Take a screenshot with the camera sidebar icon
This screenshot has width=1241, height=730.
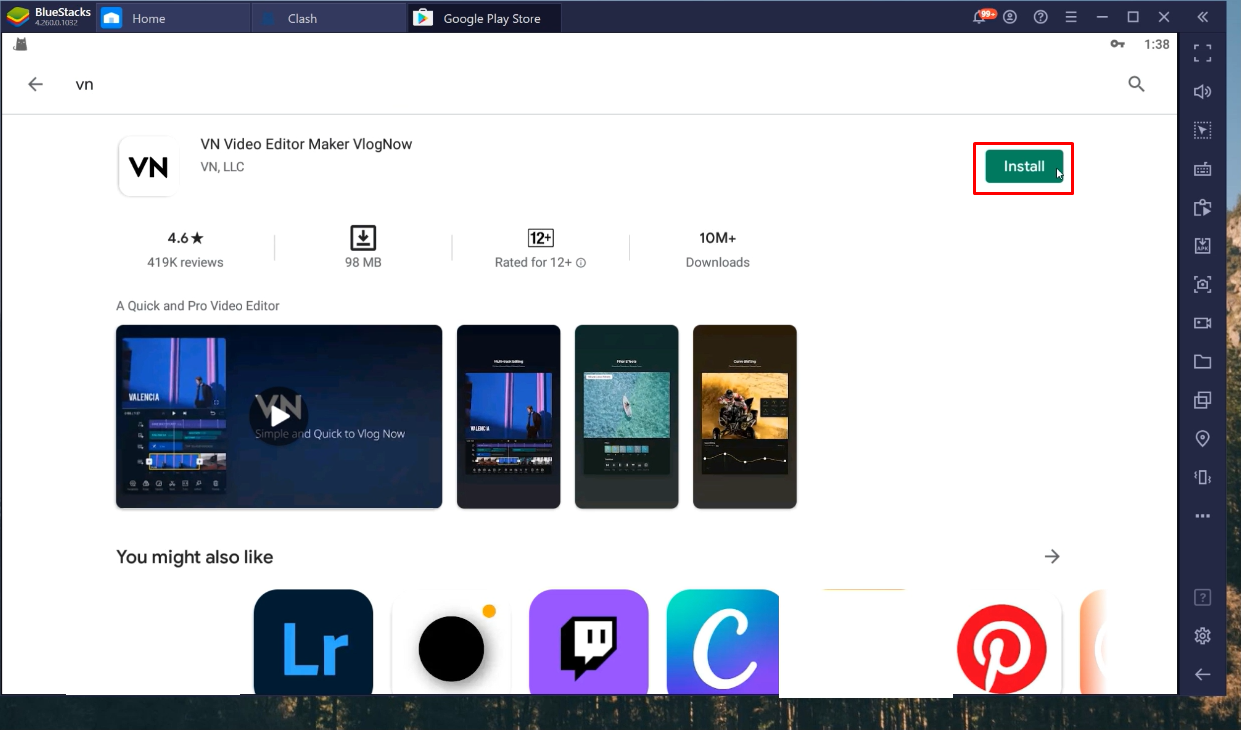(1202, 284)
